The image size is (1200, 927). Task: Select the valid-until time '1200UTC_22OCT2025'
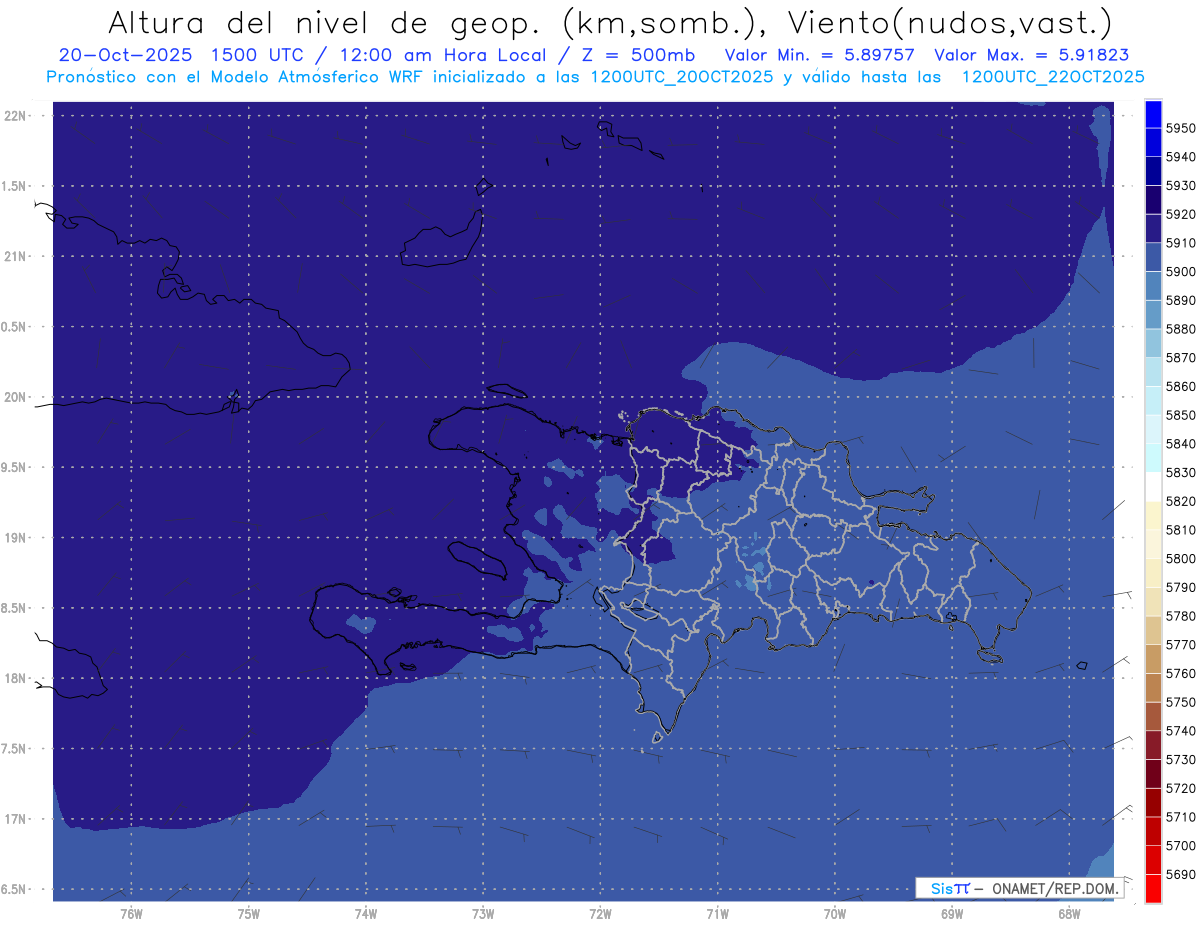(1053, 77)
